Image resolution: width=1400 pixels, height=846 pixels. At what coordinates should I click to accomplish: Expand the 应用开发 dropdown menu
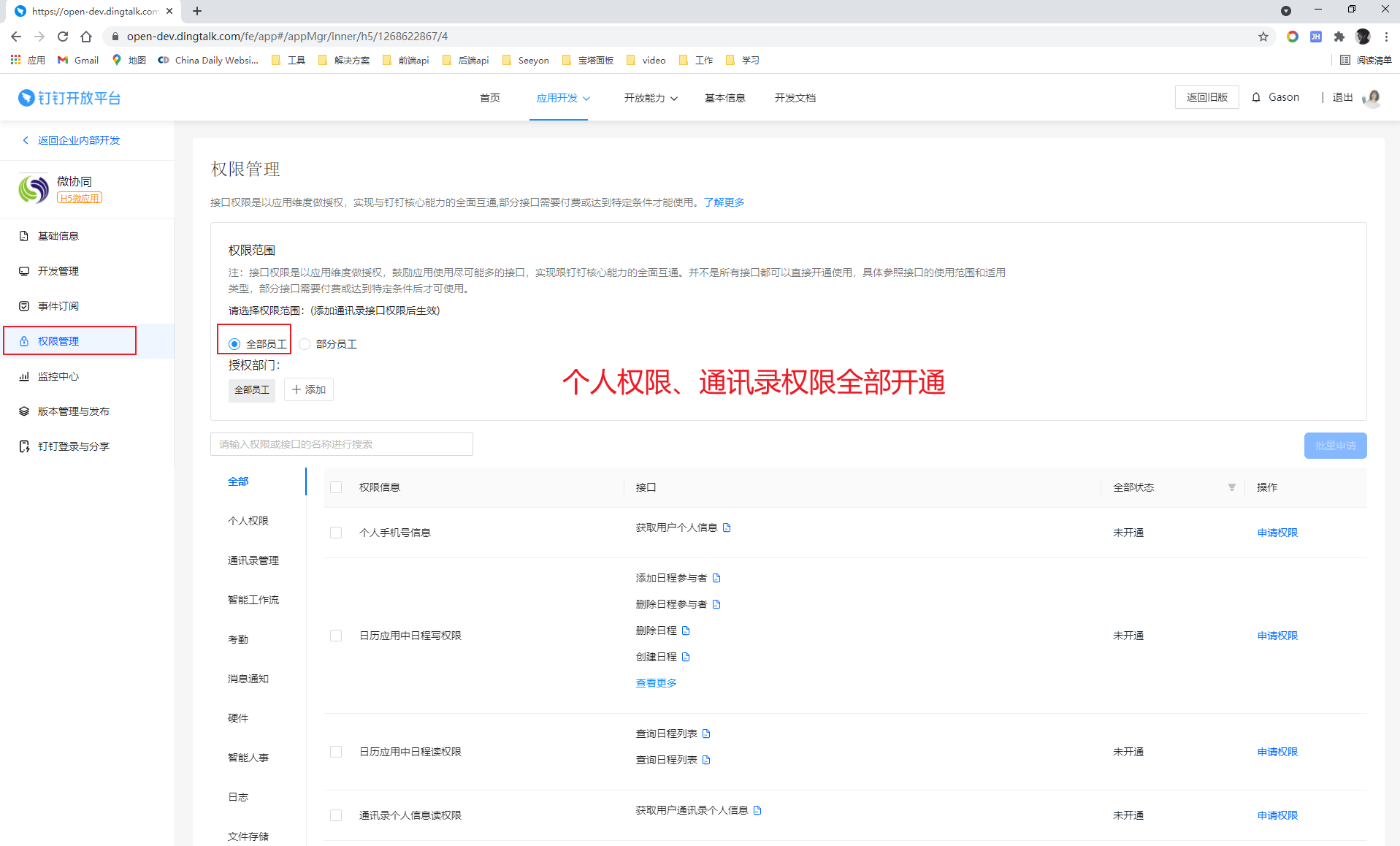(x=562, y=98)
